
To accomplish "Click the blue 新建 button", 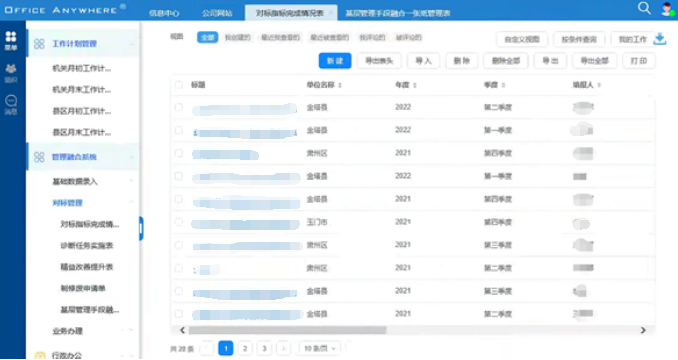I will click(x=335, y=61).
